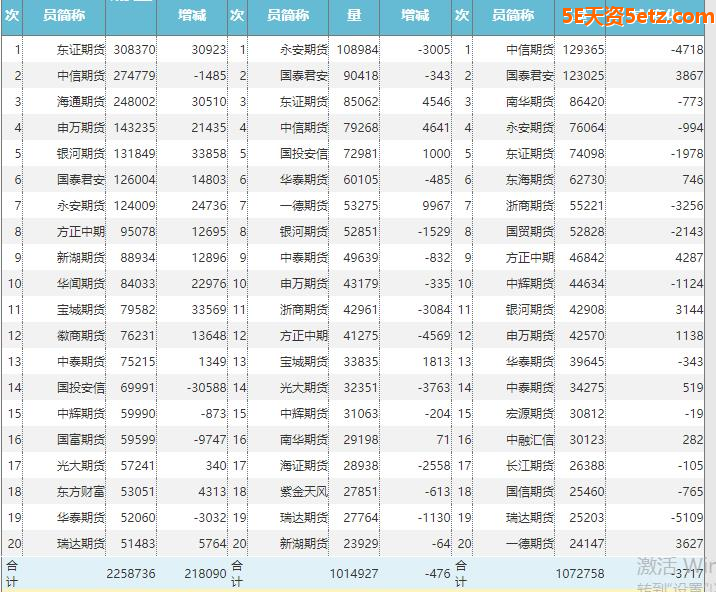
Task: Click the 88934 volume cell
Action: pyautogui.click(x=138, y=258)
